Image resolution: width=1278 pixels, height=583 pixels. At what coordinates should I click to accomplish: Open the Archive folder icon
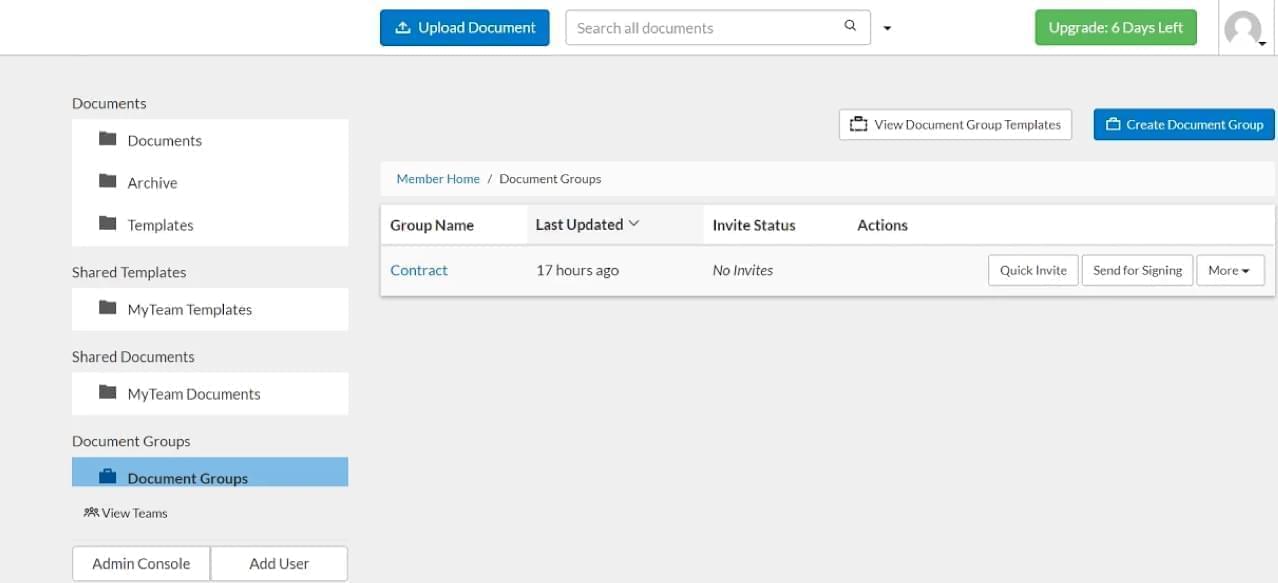point(108,181)
